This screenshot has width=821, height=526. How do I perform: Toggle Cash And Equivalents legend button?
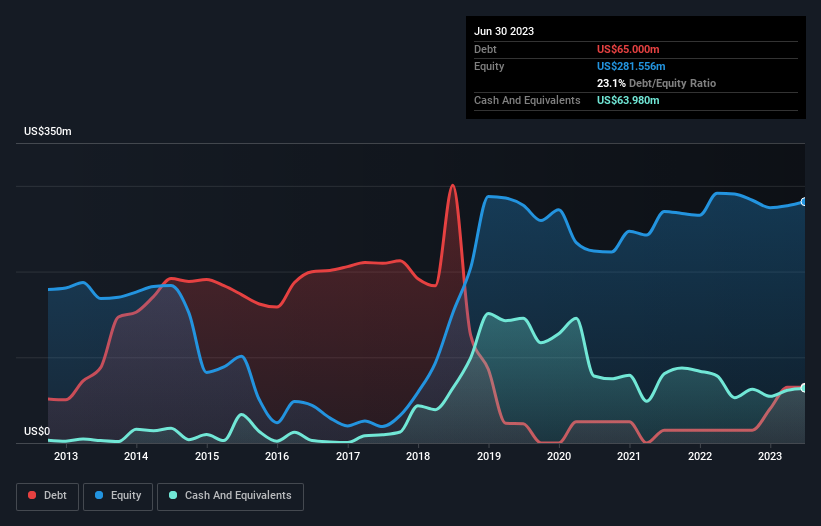click(230, 496)
